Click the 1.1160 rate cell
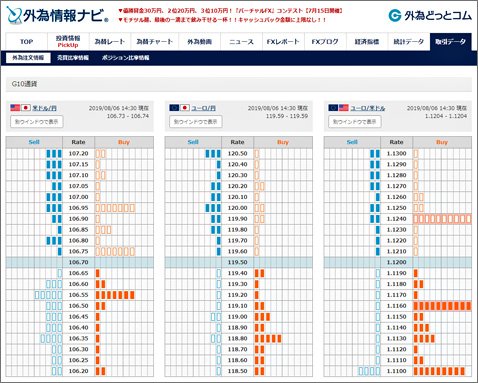 pos(396,306)
